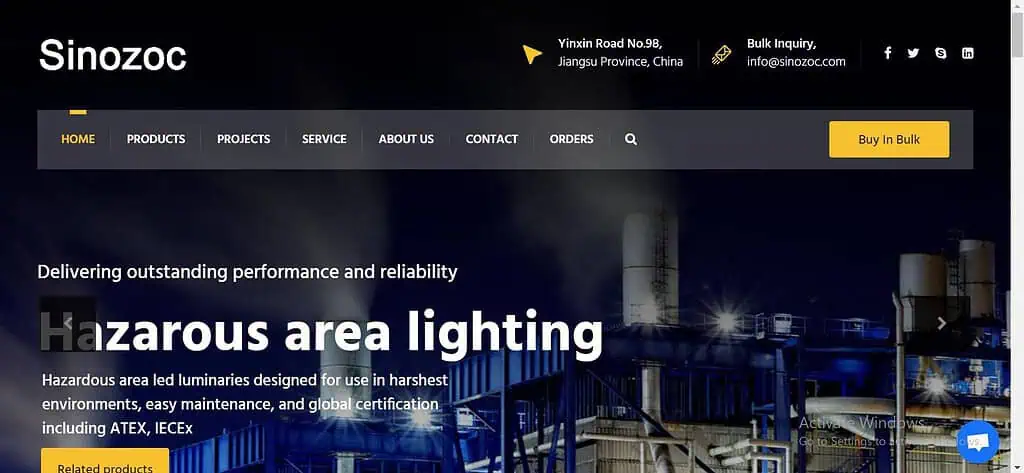Open the blue live chat bubble
The height and width of the screenshot is (473, 1024).
tap(978, 442)
